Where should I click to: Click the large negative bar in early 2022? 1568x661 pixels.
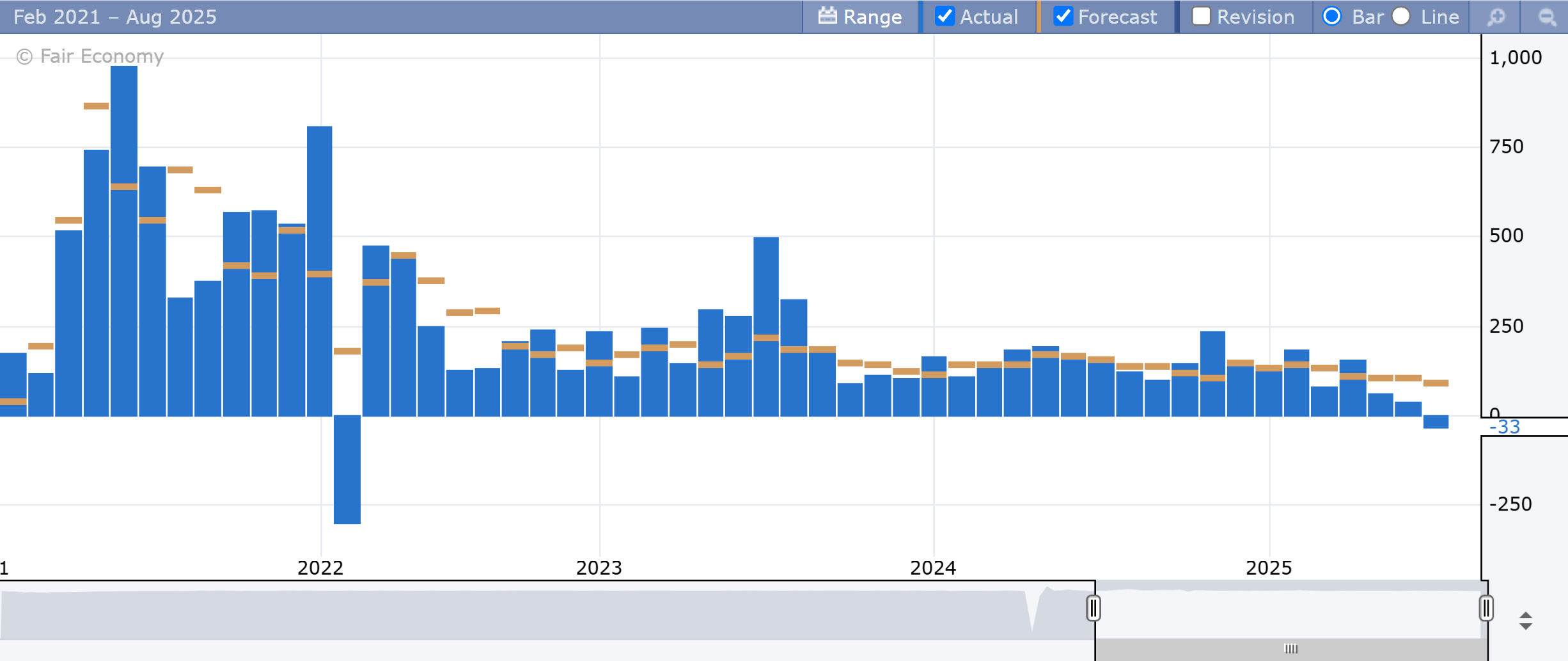347,469
